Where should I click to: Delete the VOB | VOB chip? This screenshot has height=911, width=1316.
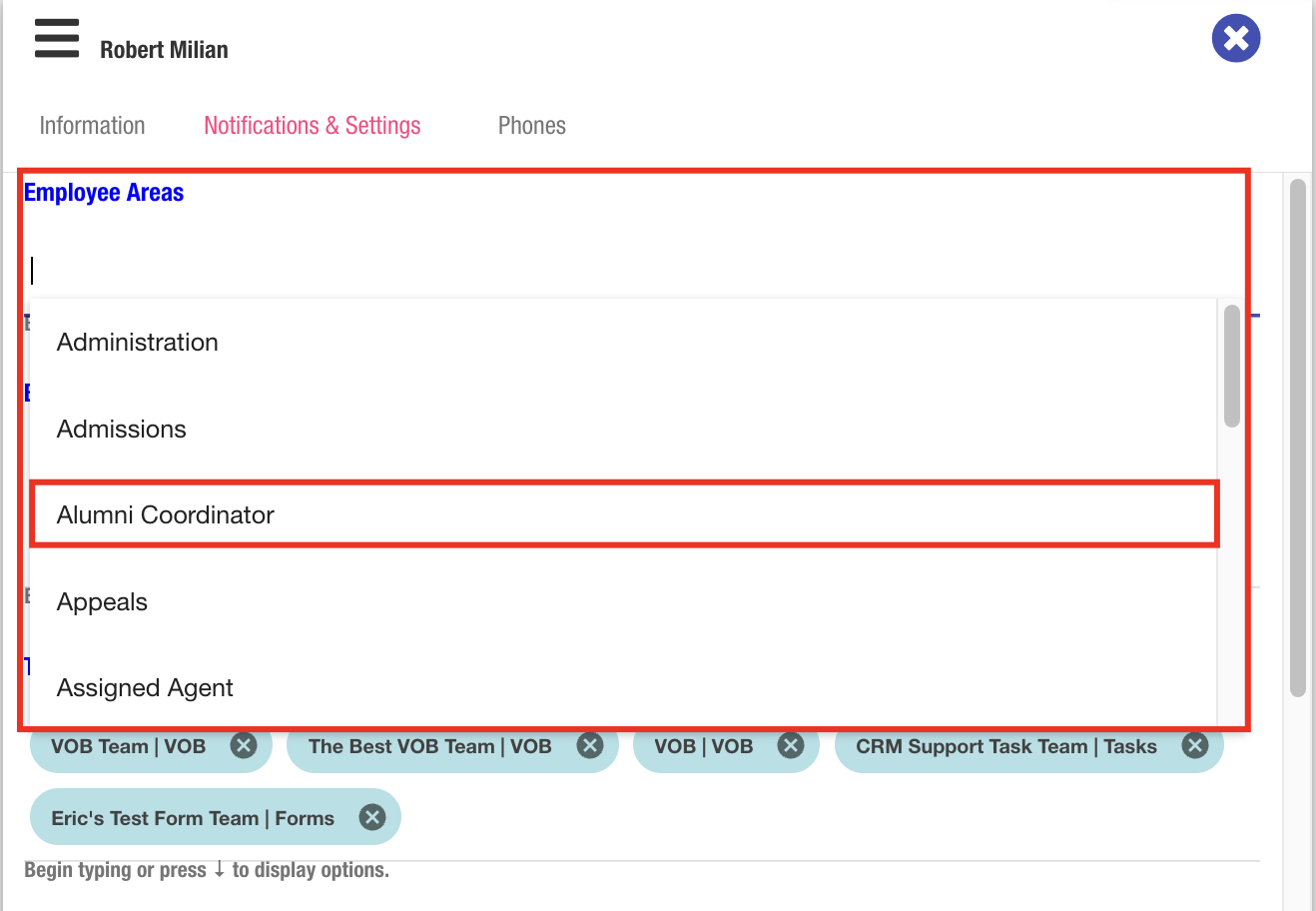point(791,745)
